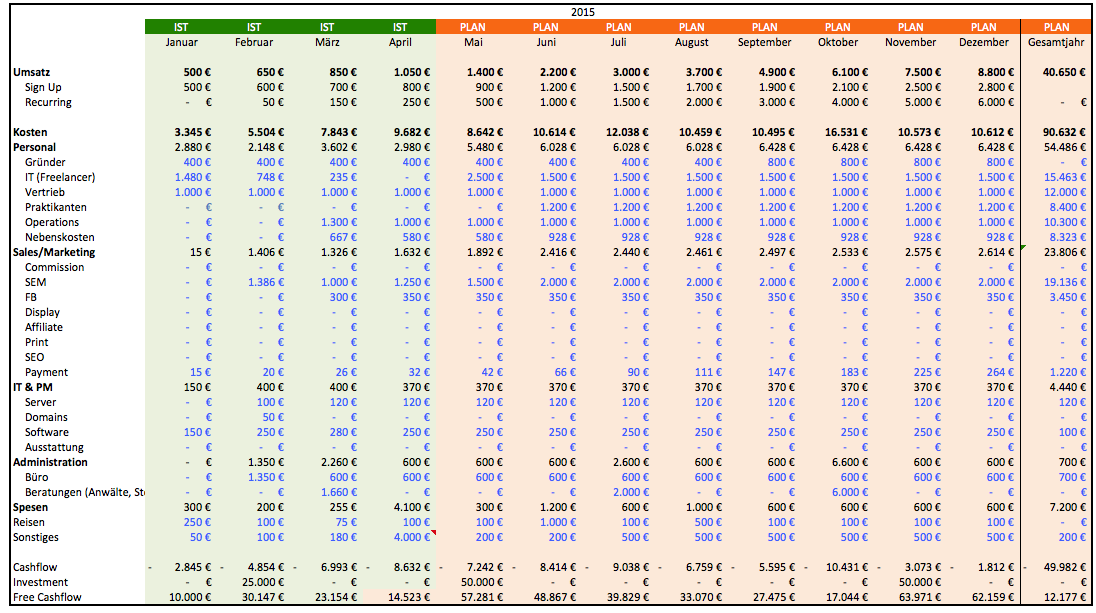
Task: Click the Januar column header
Action: pyautogui.click(x=181, y=42)
